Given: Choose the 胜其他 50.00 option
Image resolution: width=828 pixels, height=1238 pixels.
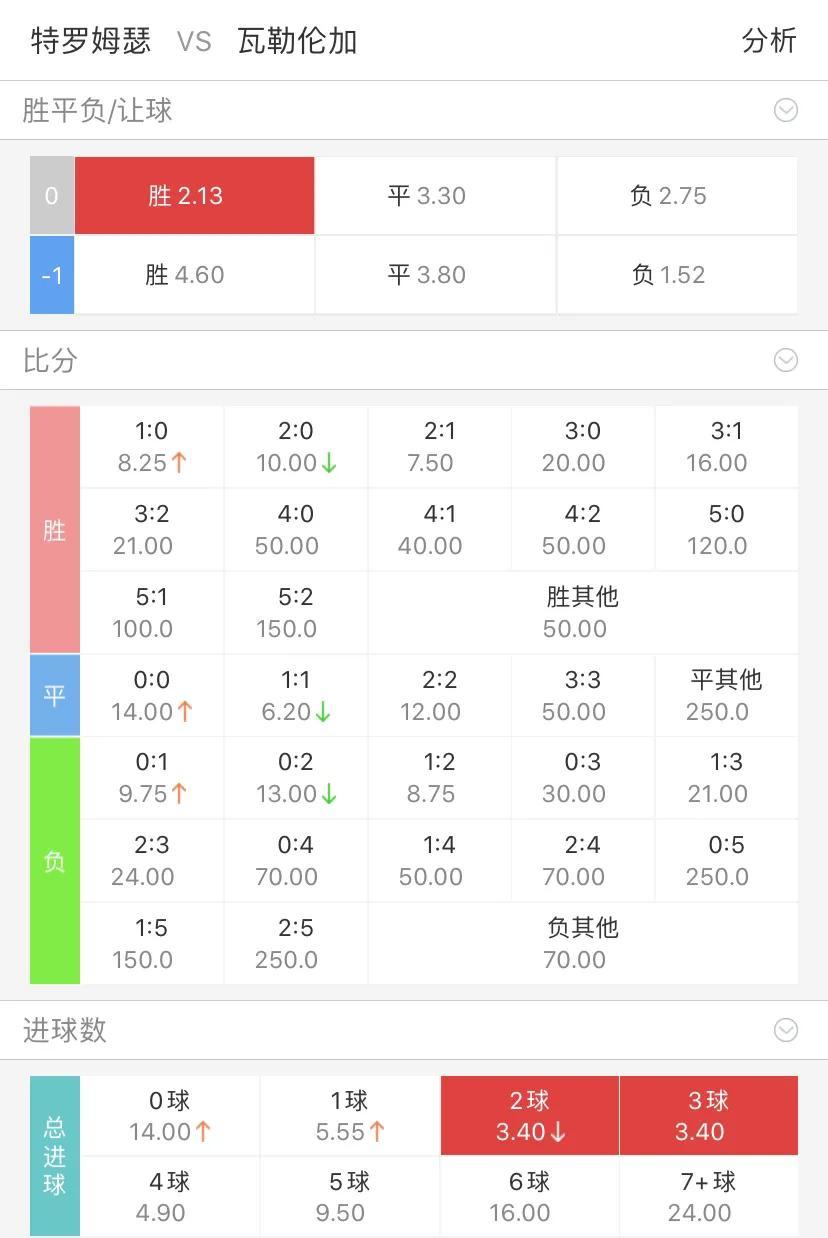Looking at the screenshot, I should [x=582, y=612].
